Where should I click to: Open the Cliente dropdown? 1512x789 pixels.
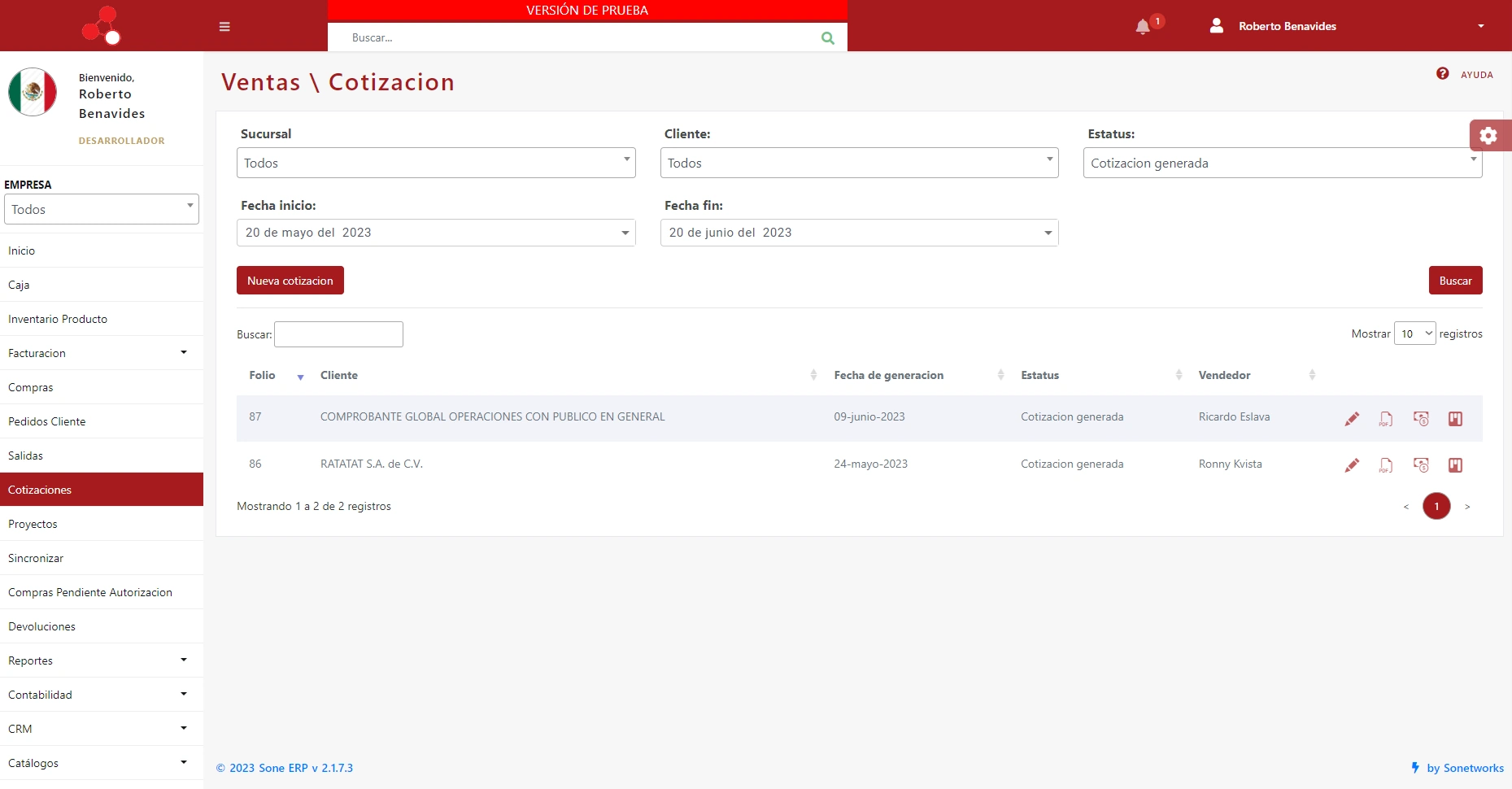pos(859,163)
